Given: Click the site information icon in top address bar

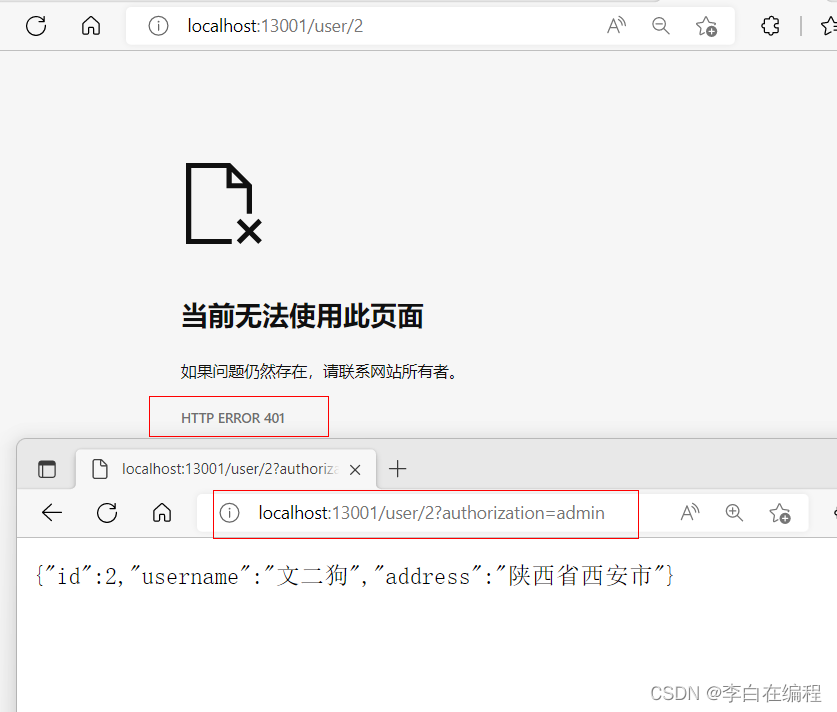Looking at the screenshot, I should (158, 26).
